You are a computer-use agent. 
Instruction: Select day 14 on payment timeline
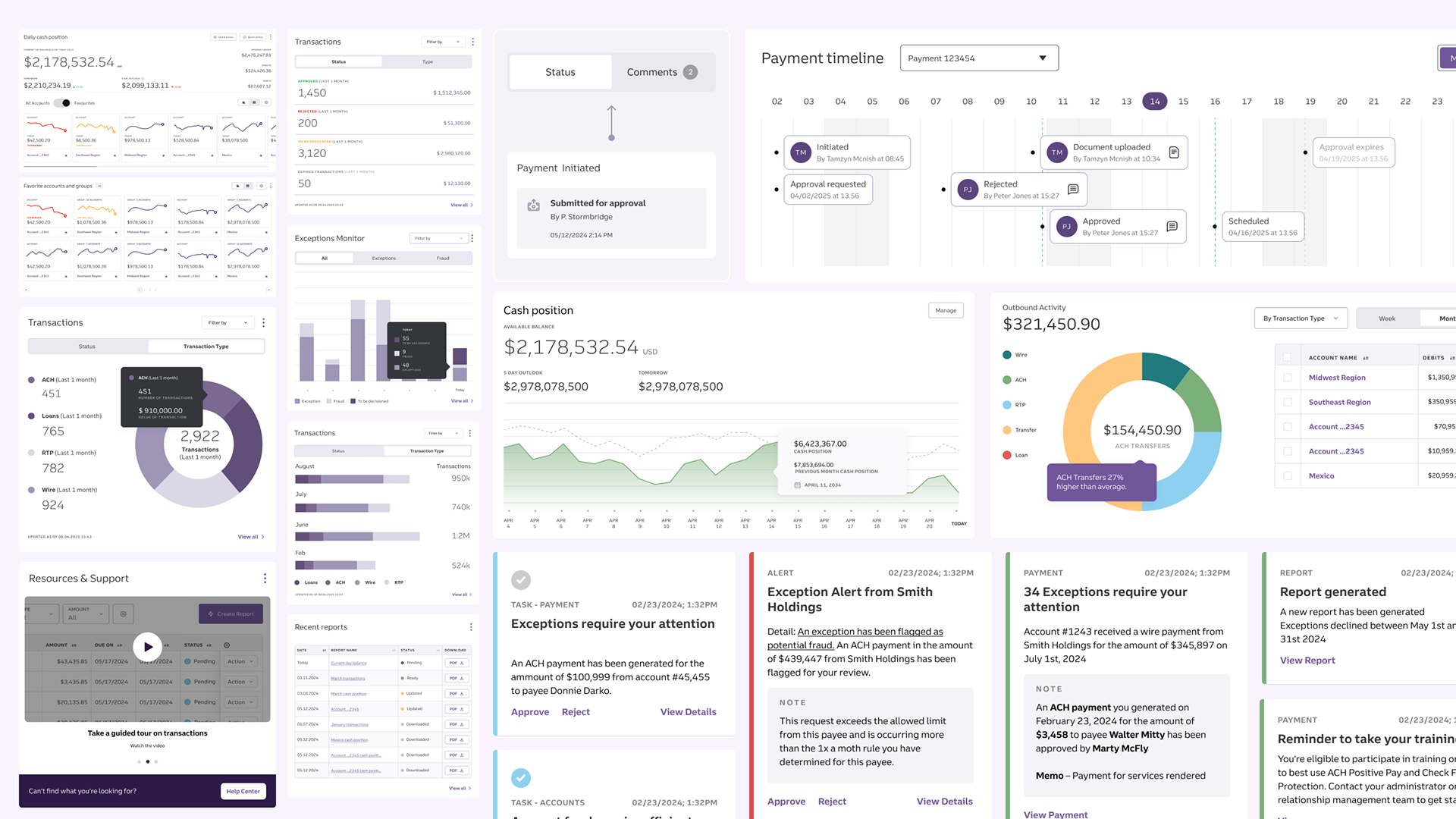click(x=1154, y=102)
